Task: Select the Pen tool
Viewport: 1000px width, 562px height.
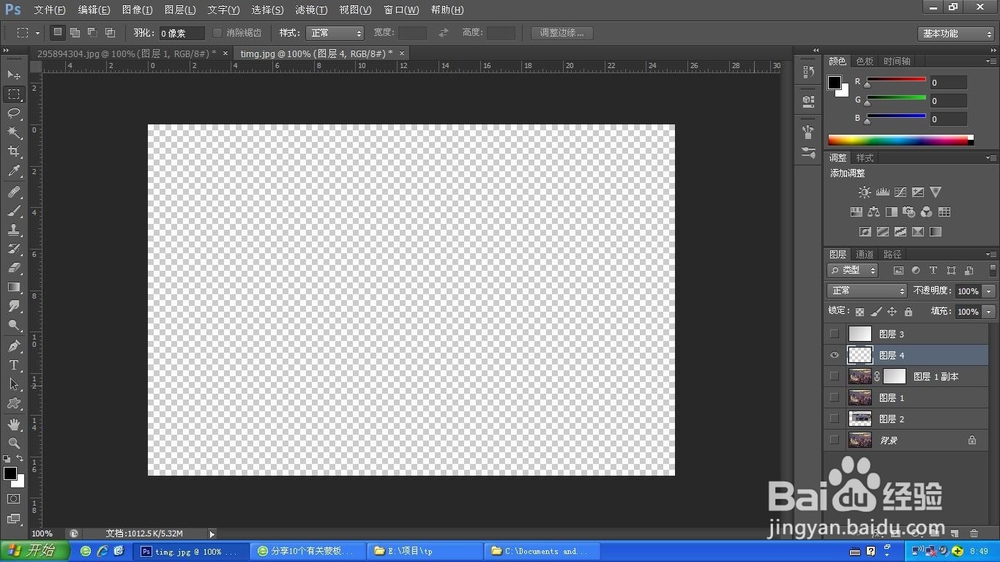Action: [x=13, y=346]
